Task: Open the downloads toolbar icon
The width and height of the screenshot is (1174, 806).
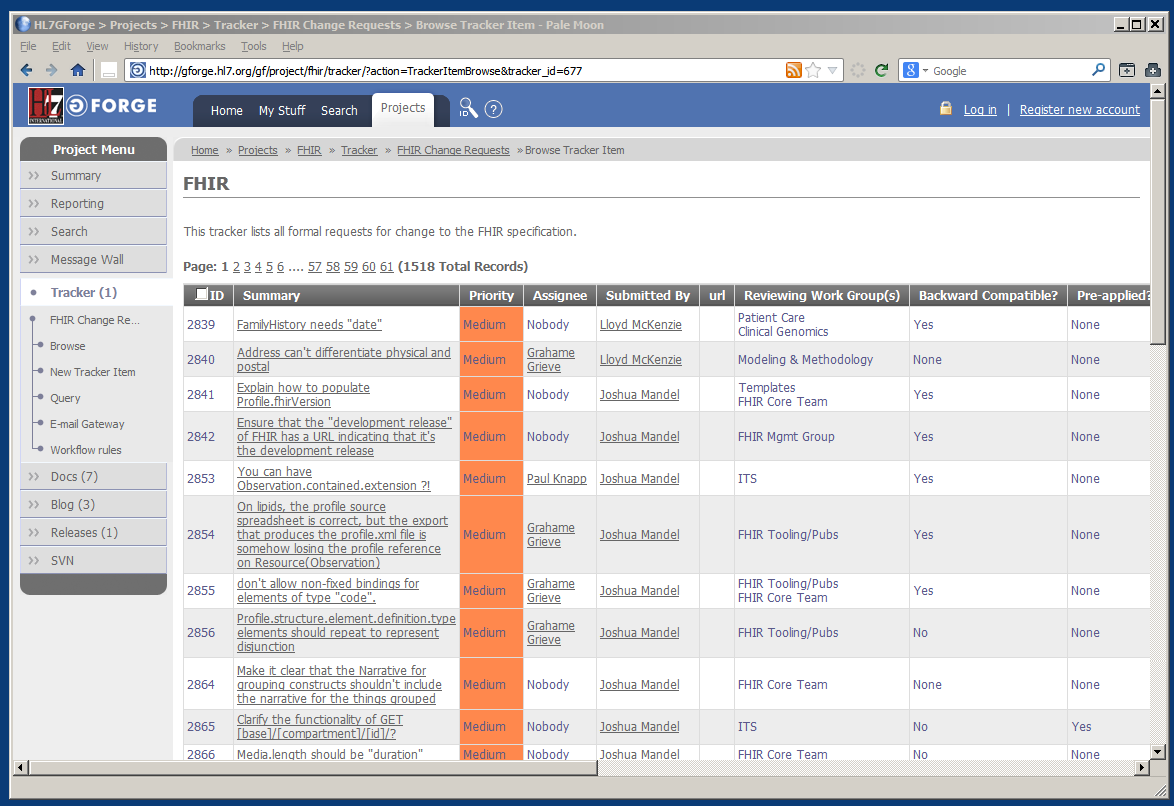Action: 1127,70
